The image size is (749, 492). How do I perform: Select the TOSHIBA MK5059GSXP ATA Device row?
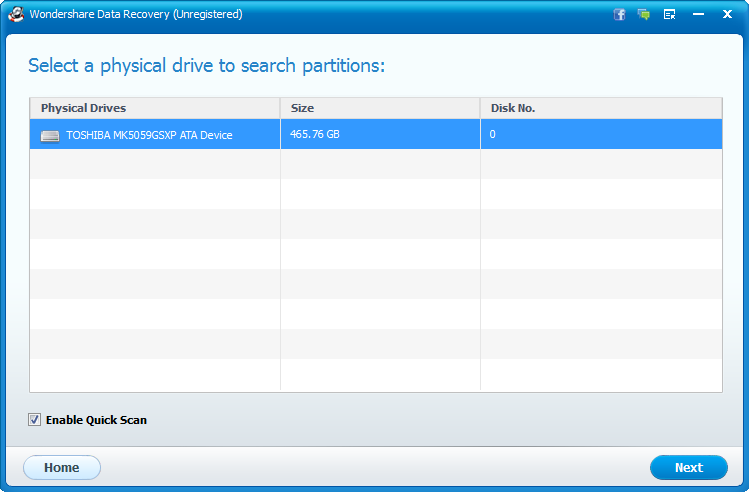(149, 135)
